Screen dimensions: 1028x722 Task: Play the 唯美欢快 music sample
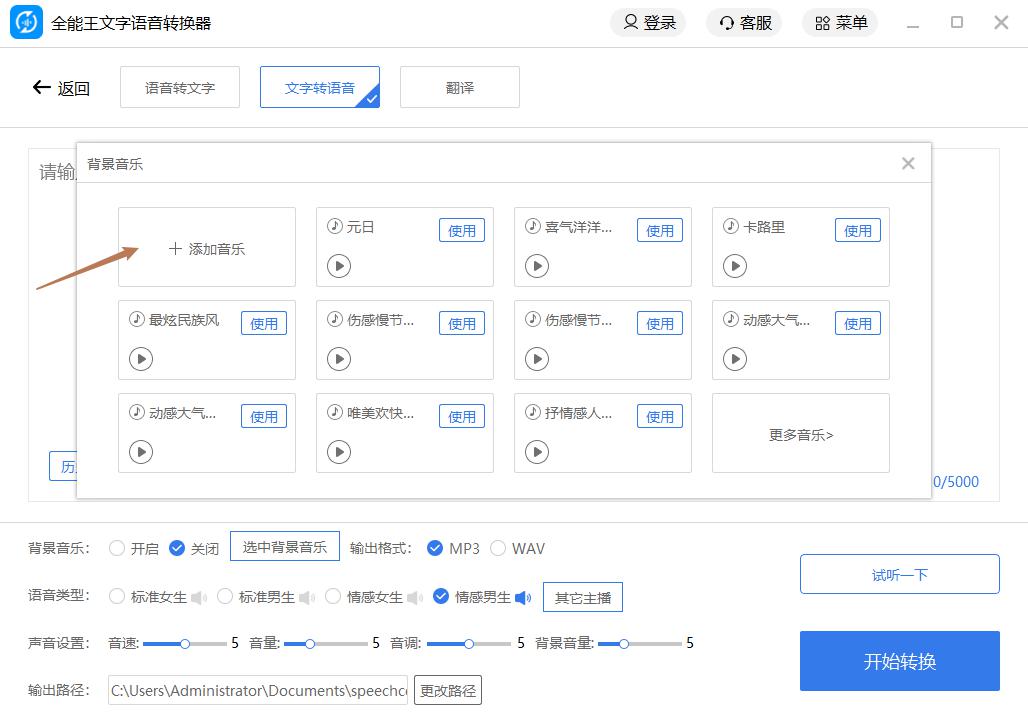[339, 452]
